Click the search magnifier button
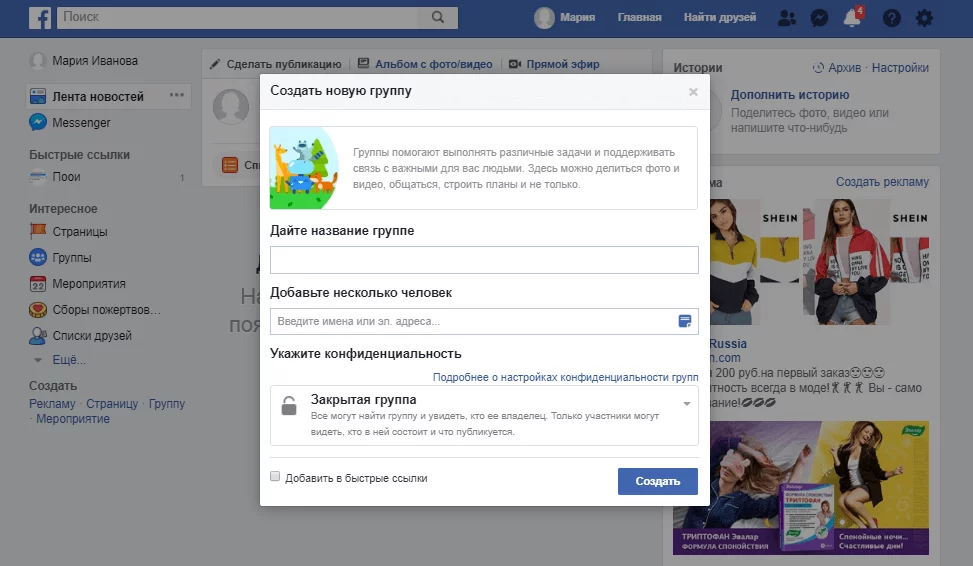This screenshot has height=566, width=973. point(438,17)
